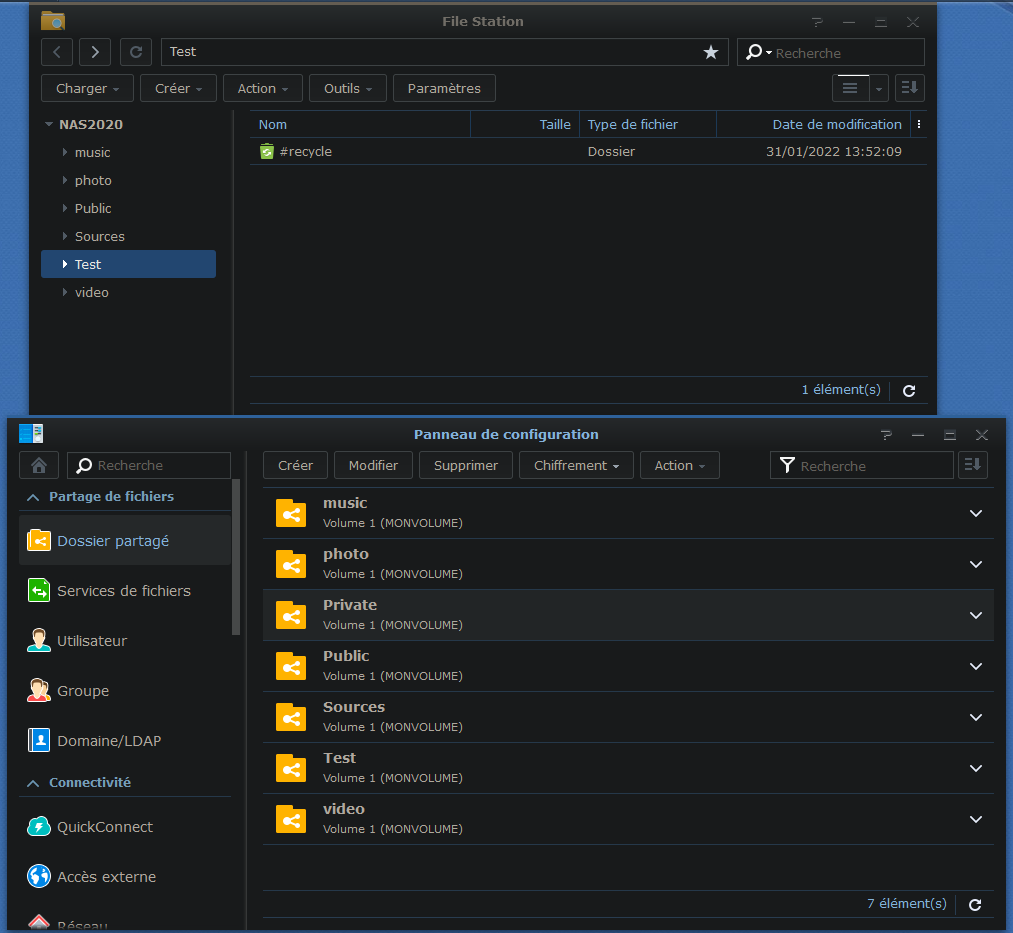This screenshot has height=933, width=1013.
Task: Refresh the shared folder list at bottom
Action: click(x=975, y=904)
